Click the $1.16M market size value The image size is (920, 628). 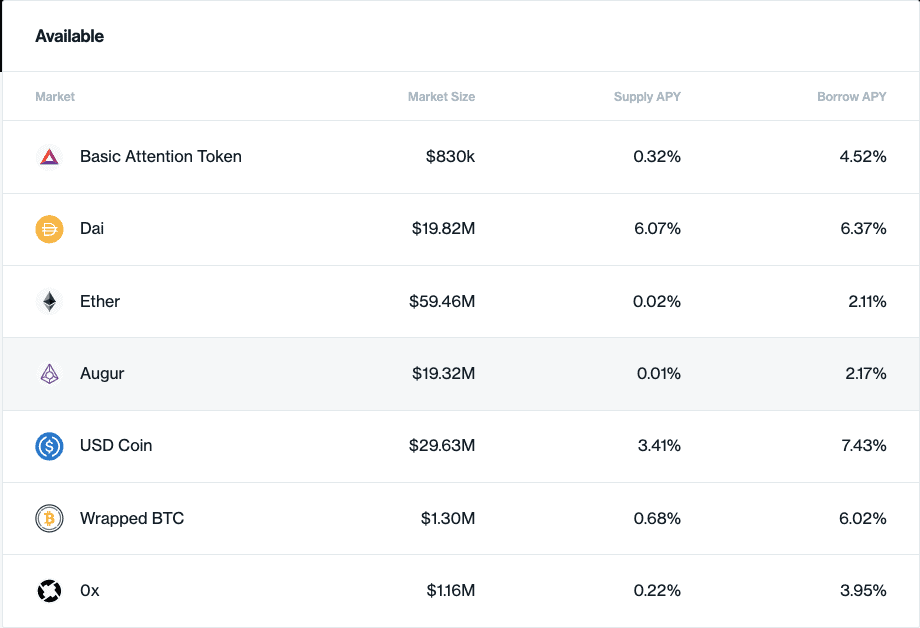pyautogui.click(x=451, y=591)
